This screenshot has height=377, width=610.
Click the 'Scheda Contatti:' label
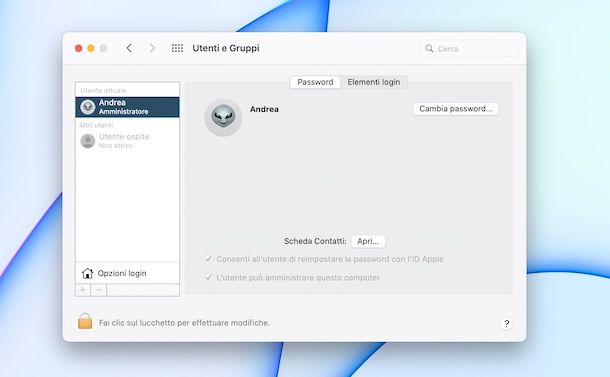[315, 241]
